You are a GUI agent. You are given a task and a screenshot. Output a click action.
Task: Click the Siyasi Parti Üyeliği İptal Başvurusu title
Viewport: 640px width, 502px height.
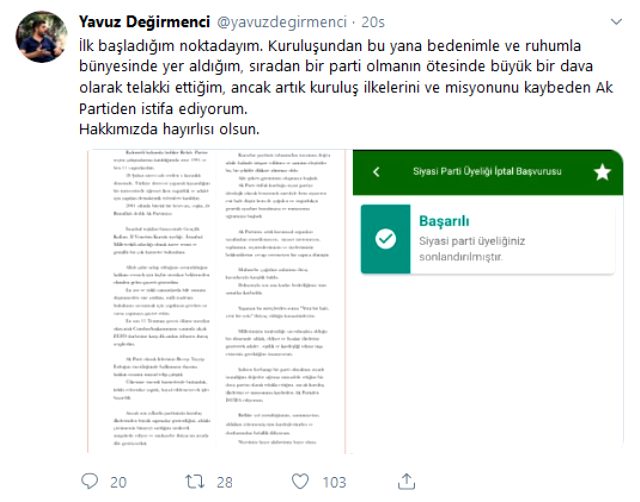pyautogui.click(x=487, y=171)
